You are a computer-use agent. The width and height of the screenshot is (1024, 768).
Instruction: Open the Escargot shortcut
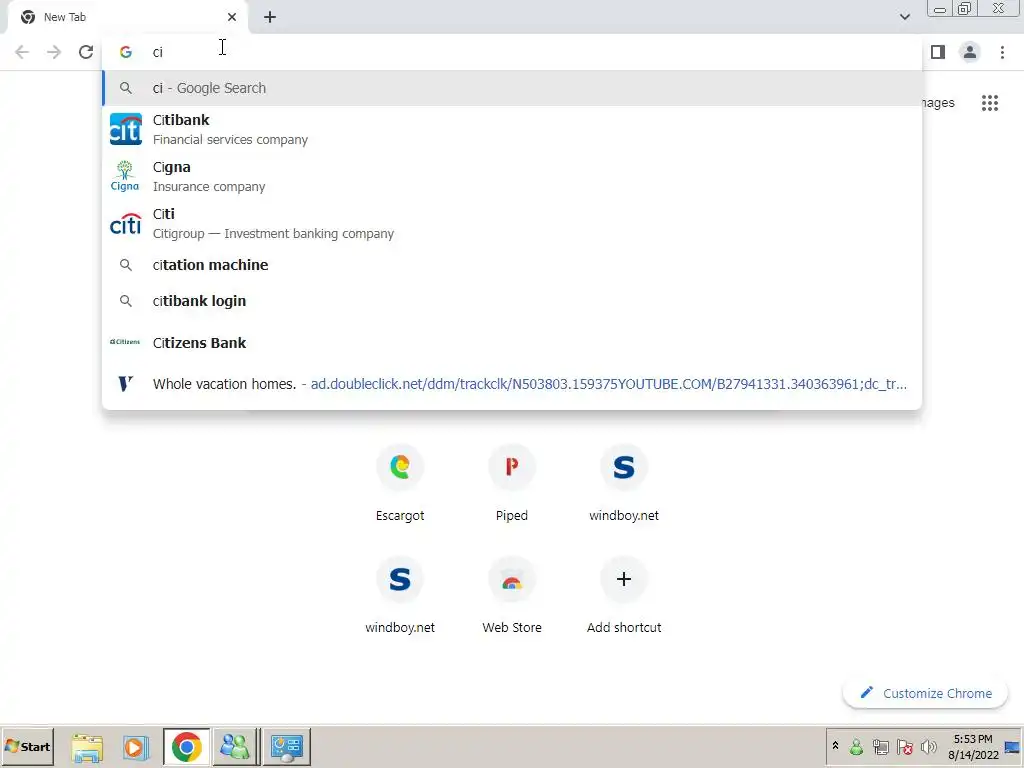400,484
